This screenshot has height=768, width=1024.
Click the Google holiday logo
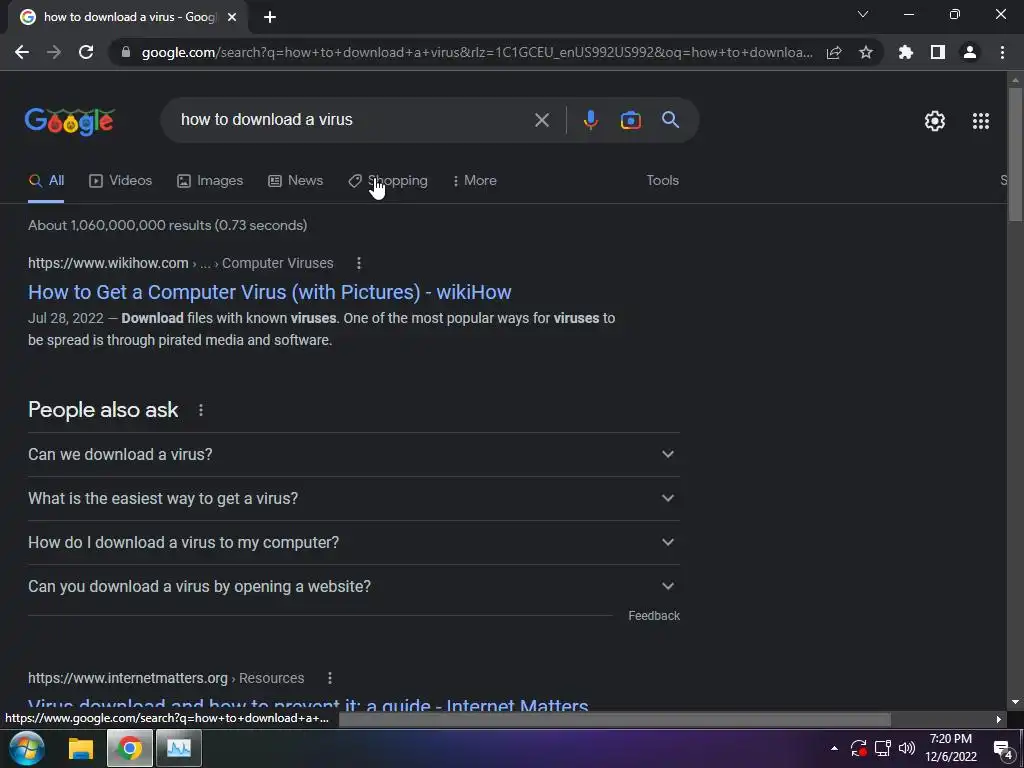(70, 121)
